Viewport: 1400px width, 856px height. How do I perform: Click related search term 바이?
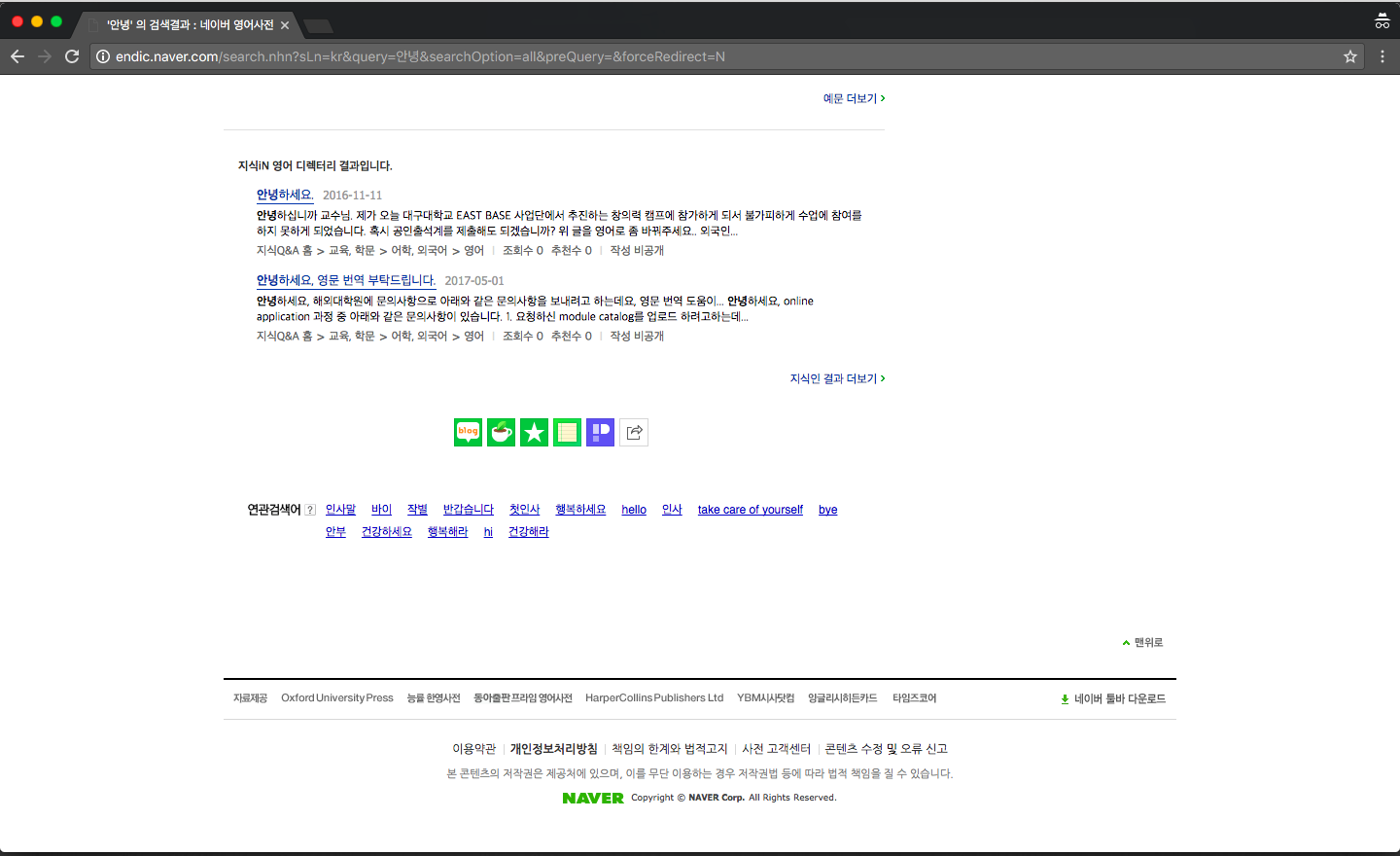coord(381,510)
